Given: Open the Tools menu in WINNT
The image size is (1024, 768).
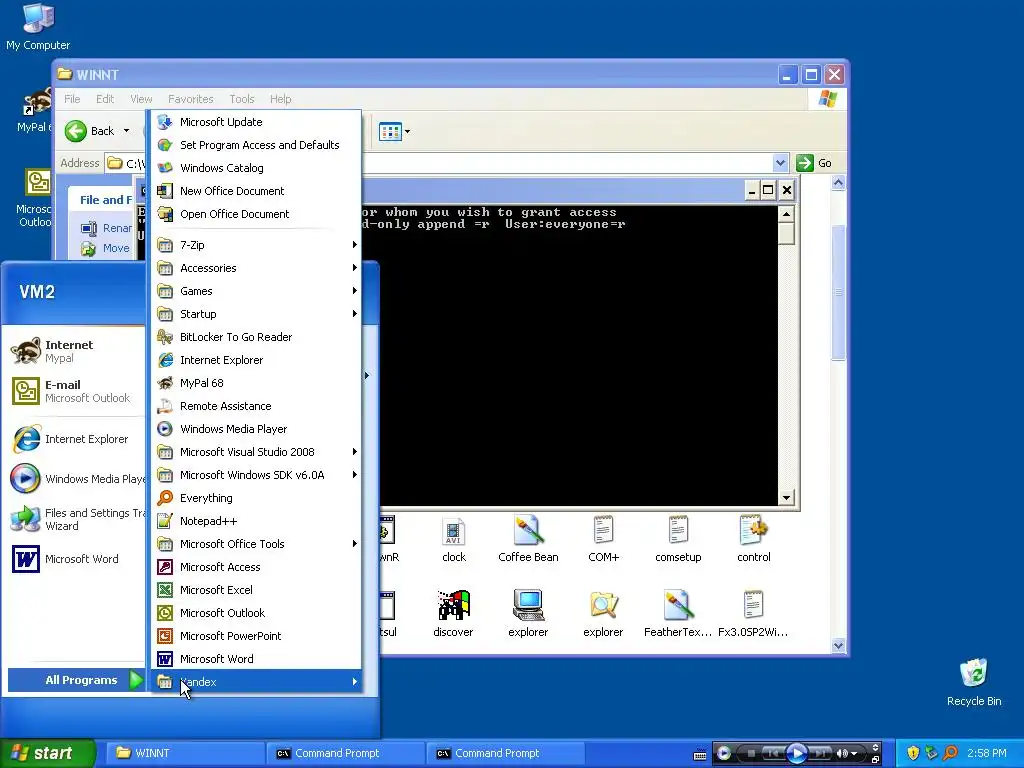Looking at the screenshot, I should 242,99.
